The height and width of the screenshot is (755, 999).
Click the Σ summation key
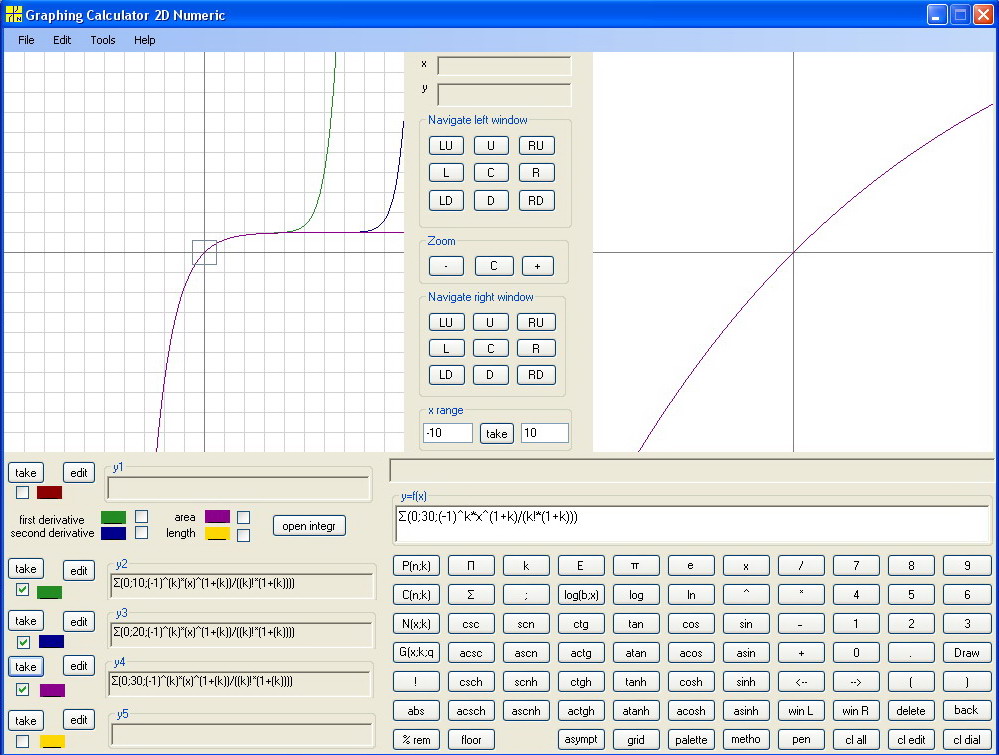(471, 594)
